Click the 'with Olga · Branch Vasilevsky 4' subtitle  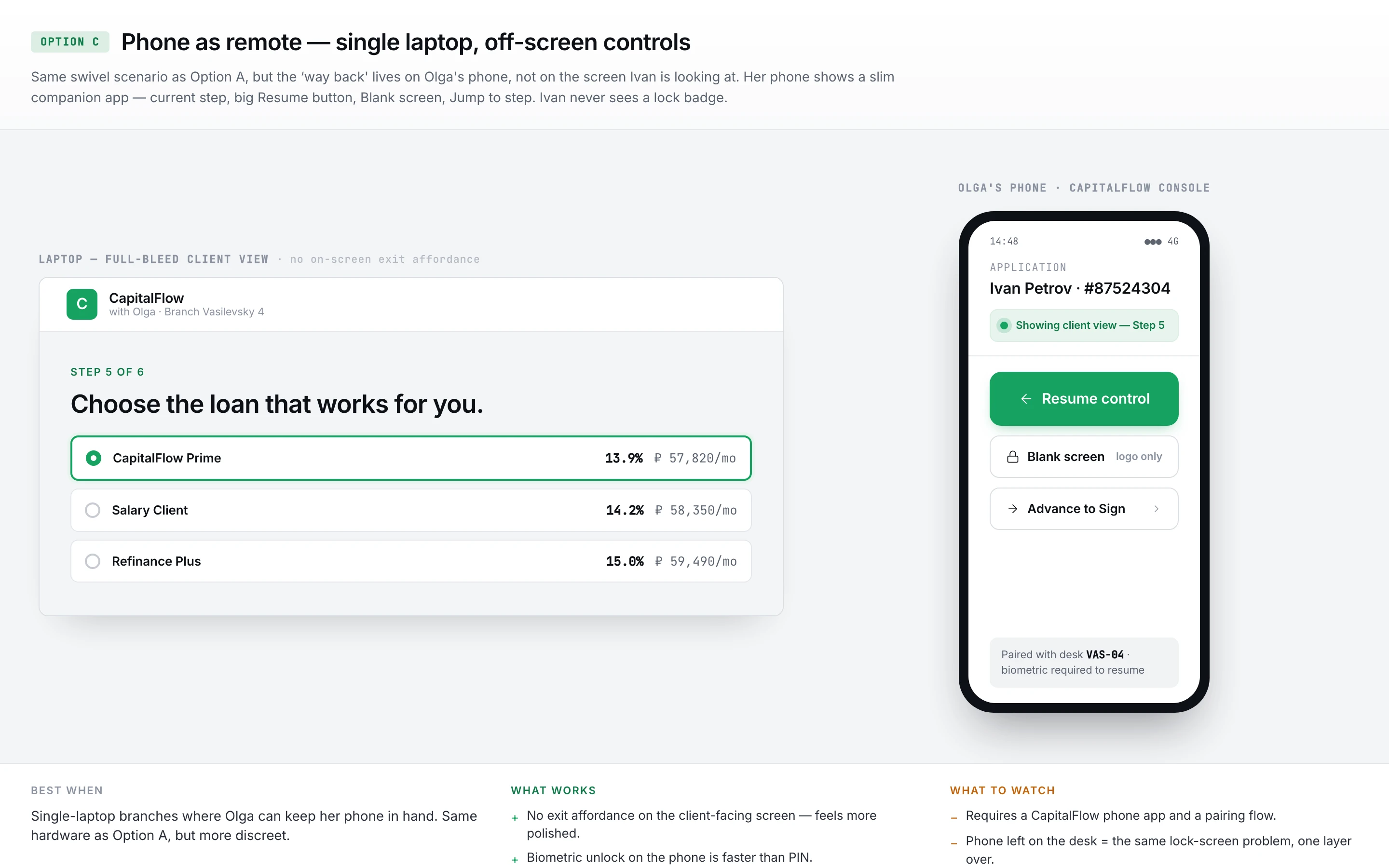(x=187, y=312)
